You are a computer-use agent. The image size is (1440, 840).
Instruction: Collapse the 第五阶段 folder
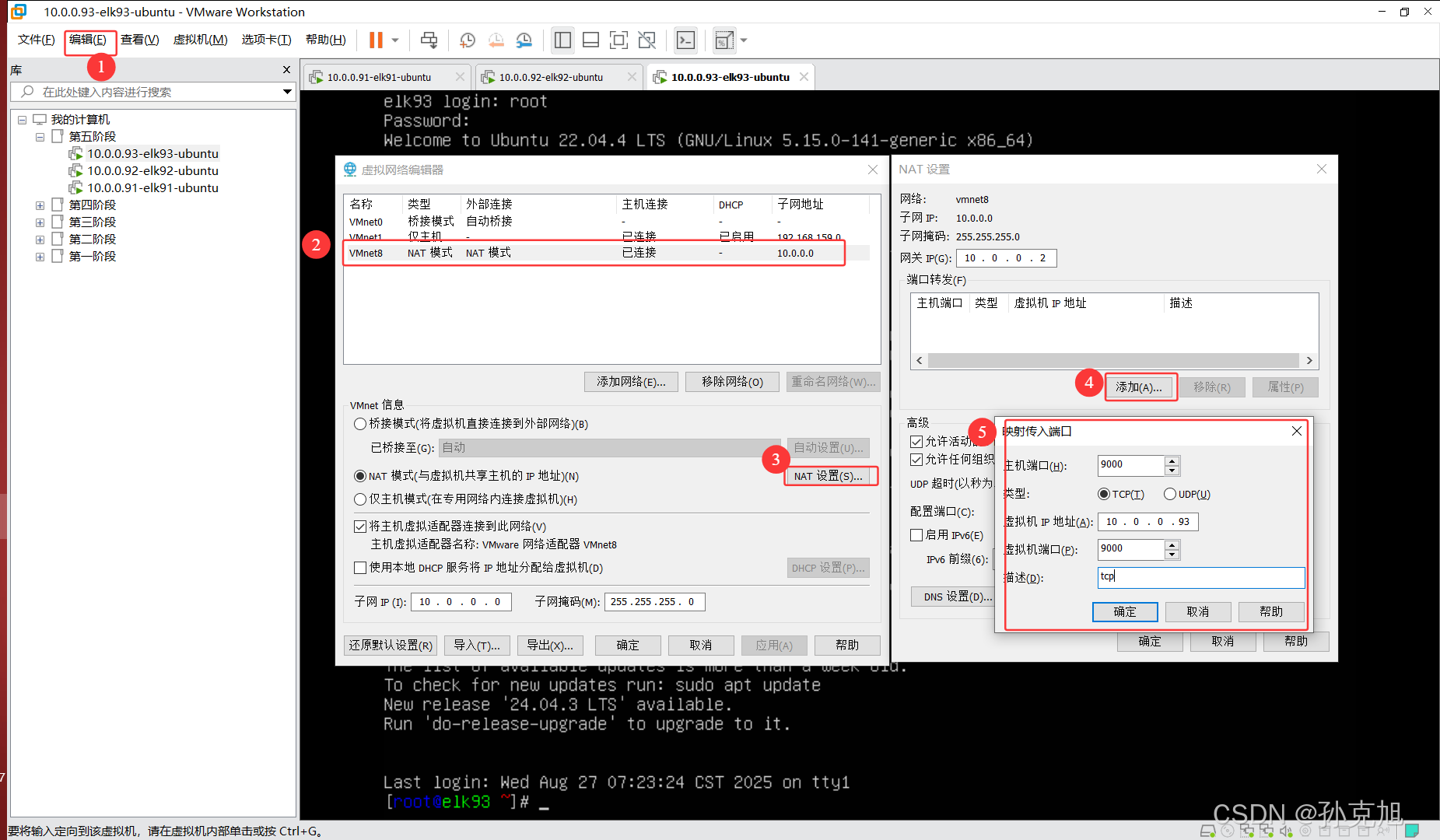[40, 137]
